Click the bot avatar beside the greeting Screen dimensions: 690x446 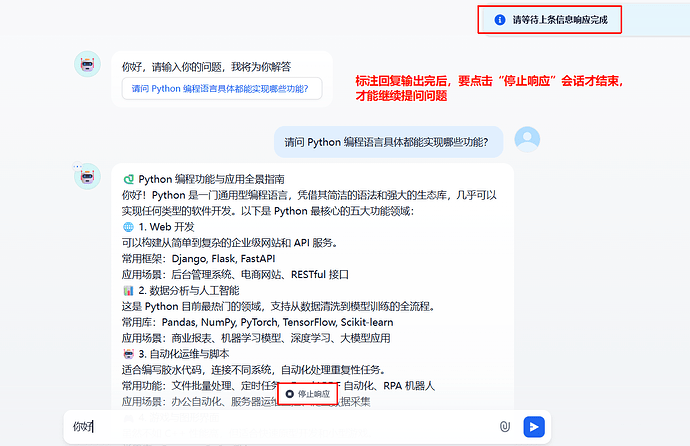(88, 64)
